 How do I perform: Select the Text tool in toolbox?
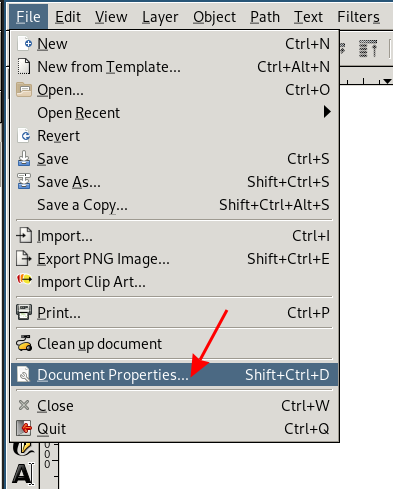pos(23,473)
